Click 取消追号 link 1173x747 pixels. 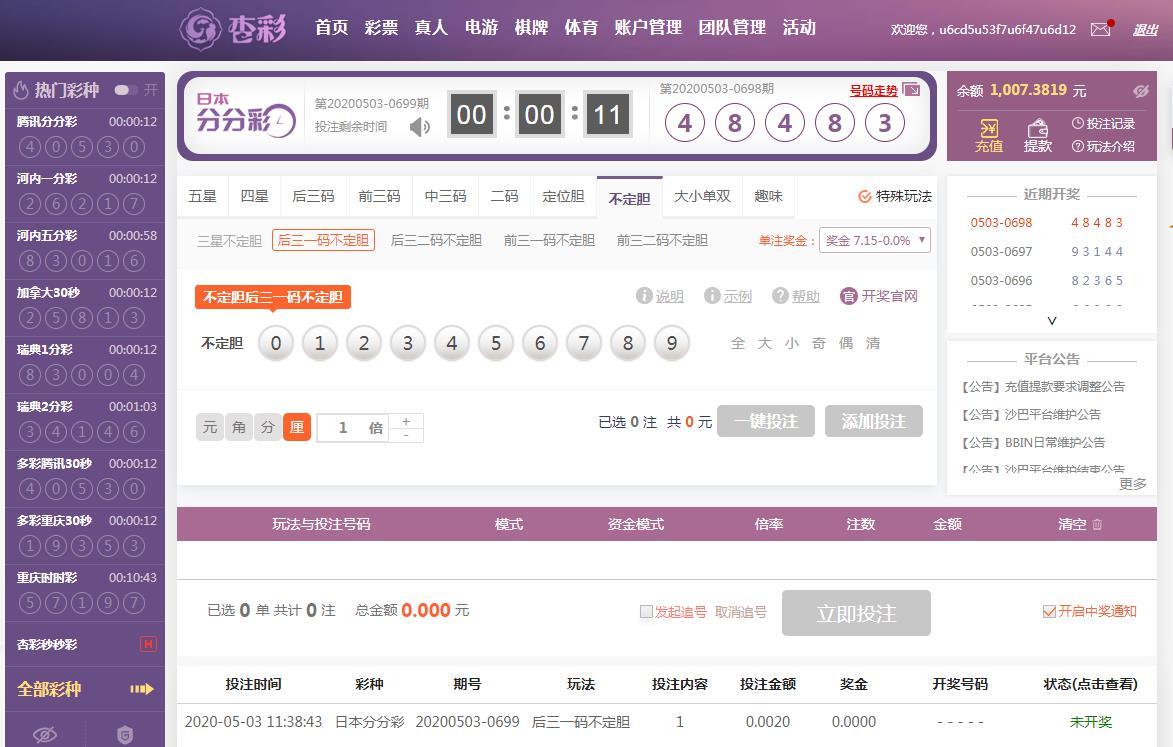(x=741, y=612)
